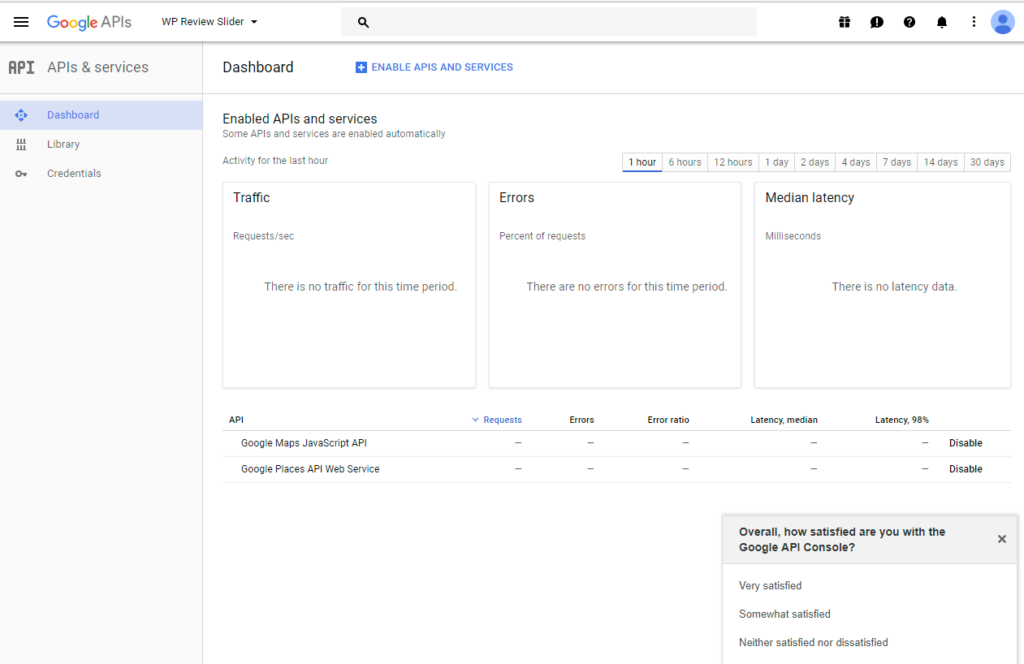The width and height of the screenshot is (1024, 664).
Task: Disable Google Places API Web Service
Action: click(965, 469)
